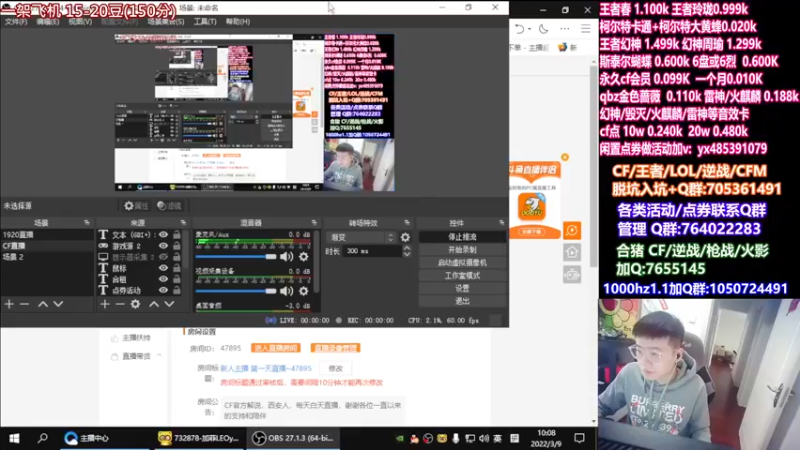Remove the selected scene with the minus icon

24,304
